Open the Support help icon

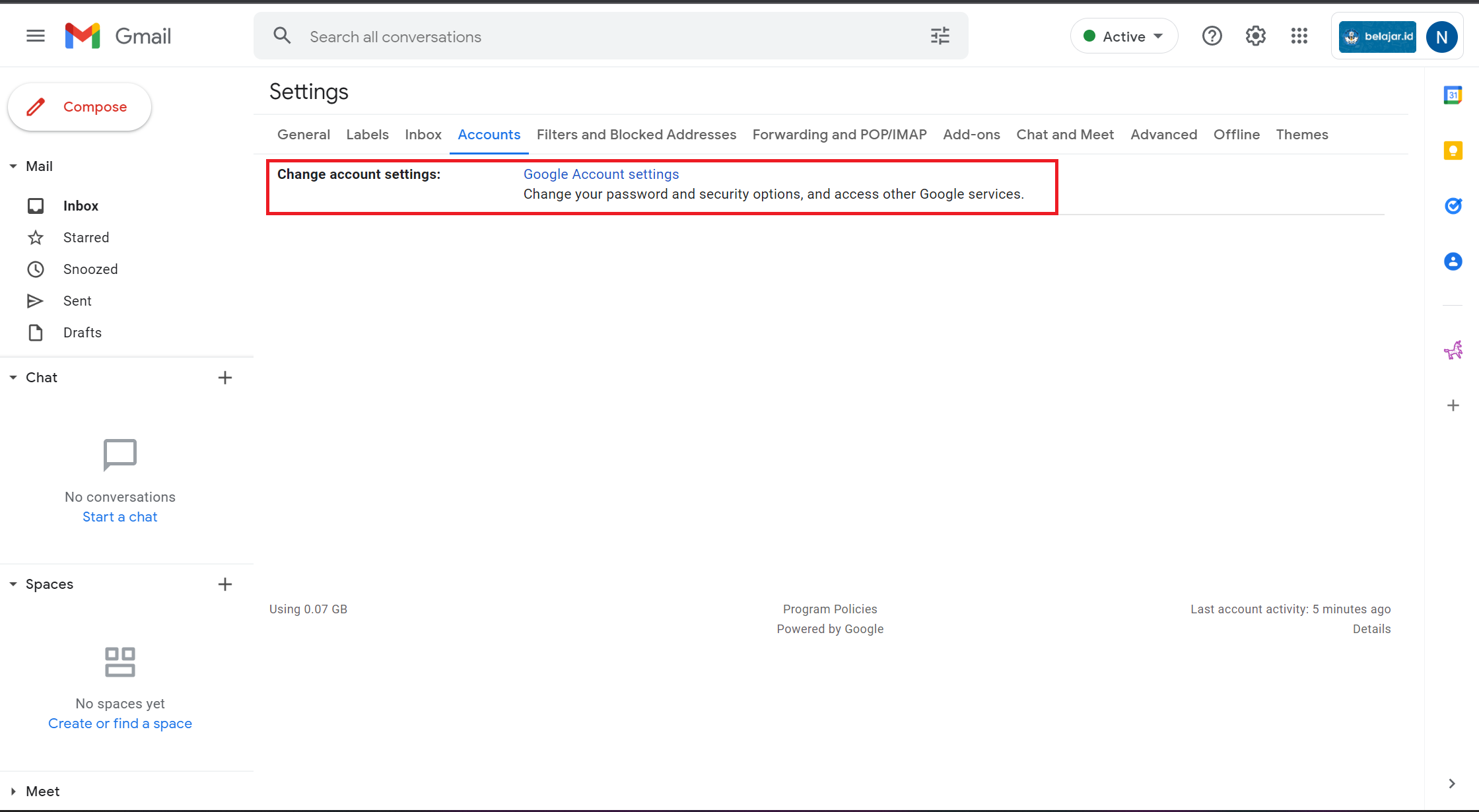(x=1212, y=36)
